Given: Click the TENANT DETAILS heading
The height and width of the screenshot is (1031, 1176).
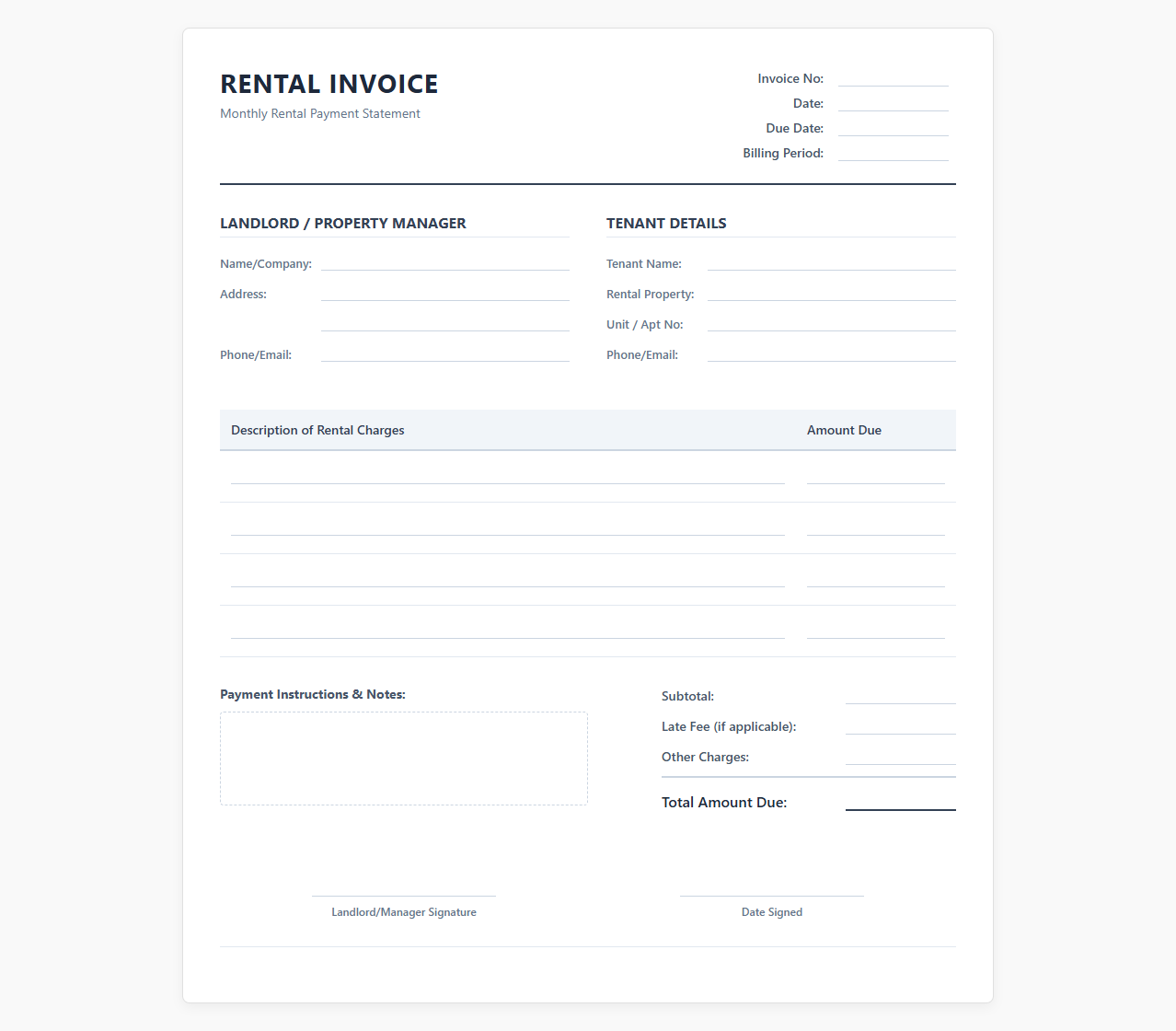Looking at the screenshot, I should [666, 223].
